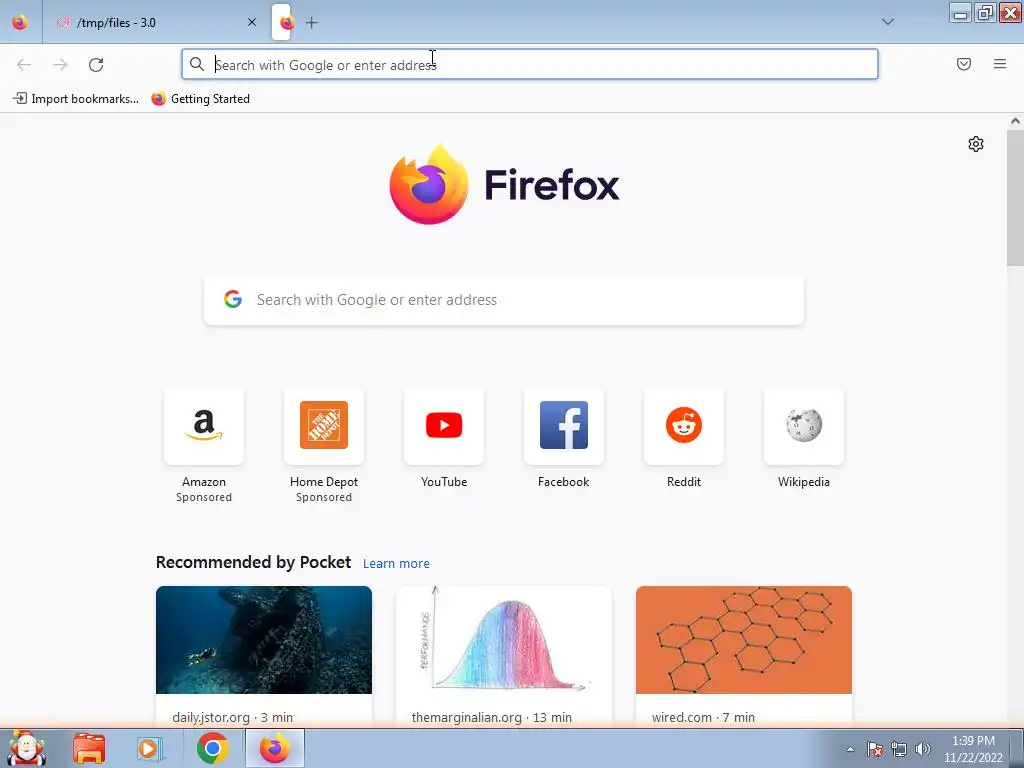The height and width of the screenshot is (768, 1024).
Task: Select the active New Tab tab
Action: tap(281, 22)
